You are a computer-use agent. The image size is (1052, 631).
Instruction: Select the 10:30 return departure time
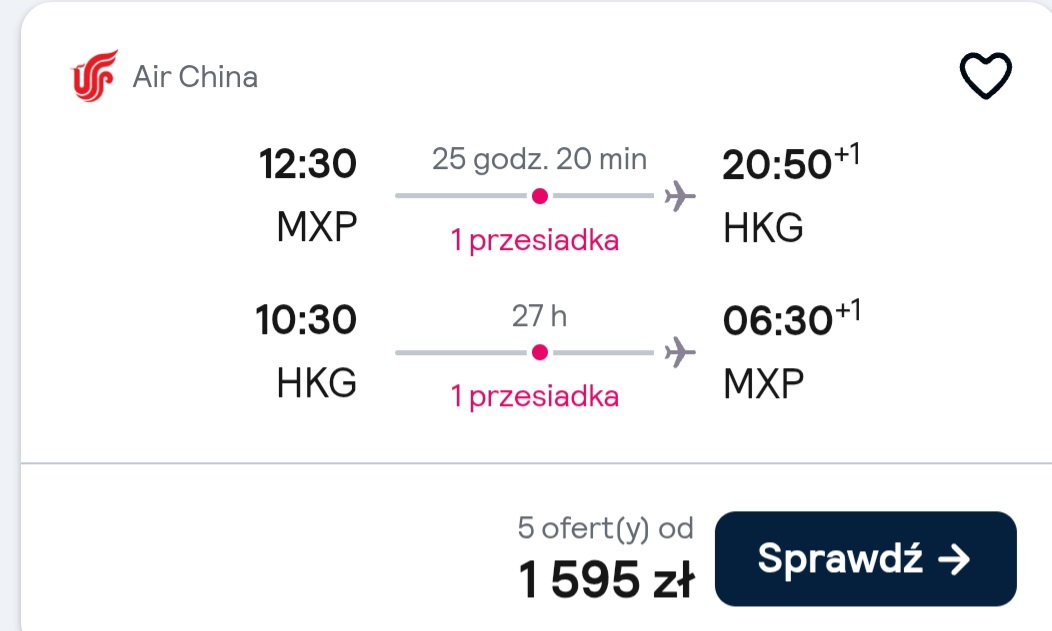click(306, 320)
